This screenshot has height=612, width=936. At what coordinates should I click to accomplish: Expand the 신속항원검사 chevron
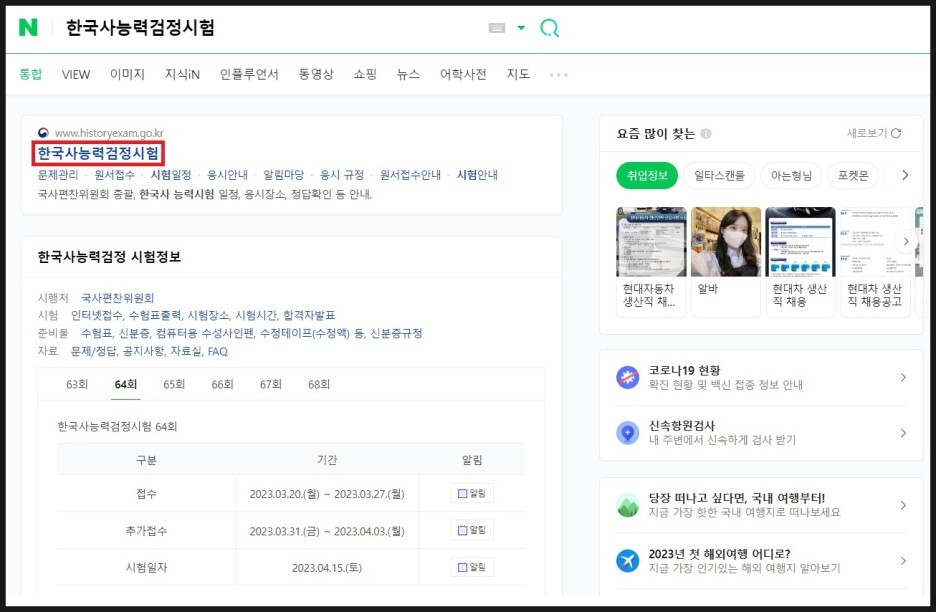coord(903,432)
